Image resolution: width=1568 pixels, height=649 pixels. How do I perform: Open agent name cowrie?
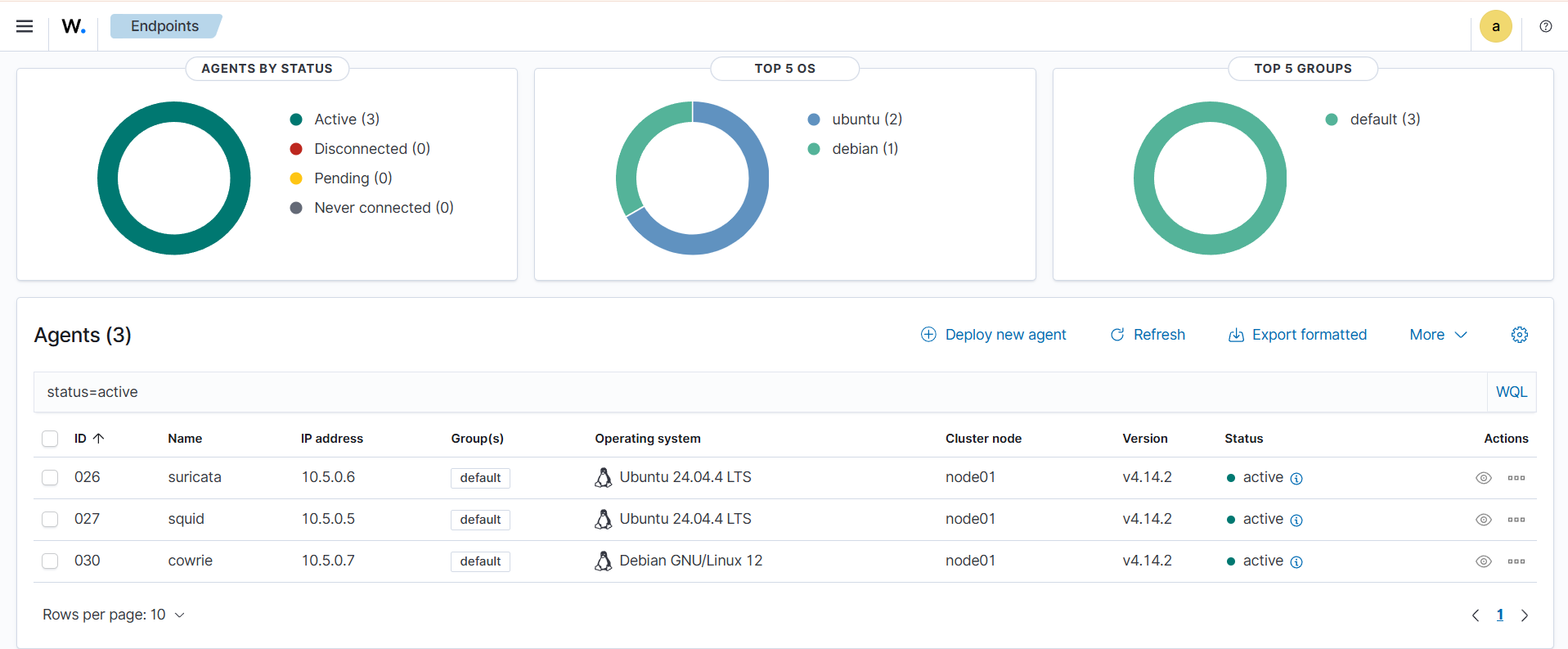[x=190, y=561]
